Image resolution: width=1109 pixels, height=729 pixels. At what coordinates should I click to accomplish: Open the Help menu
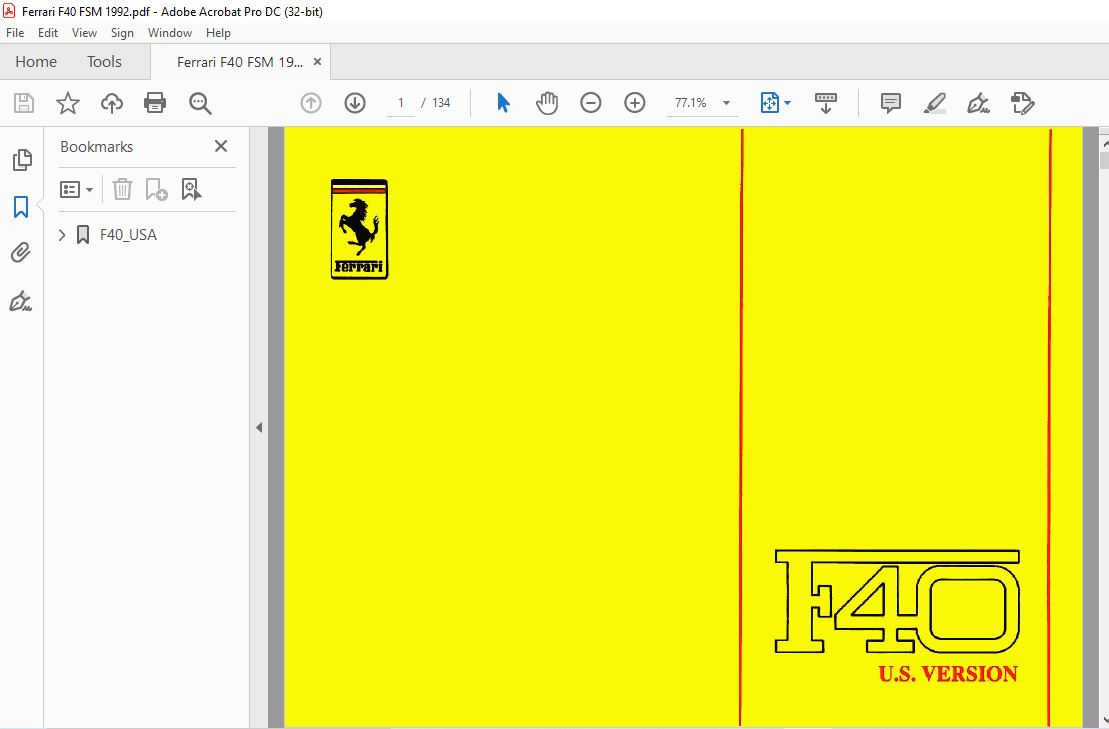[219, 33]
